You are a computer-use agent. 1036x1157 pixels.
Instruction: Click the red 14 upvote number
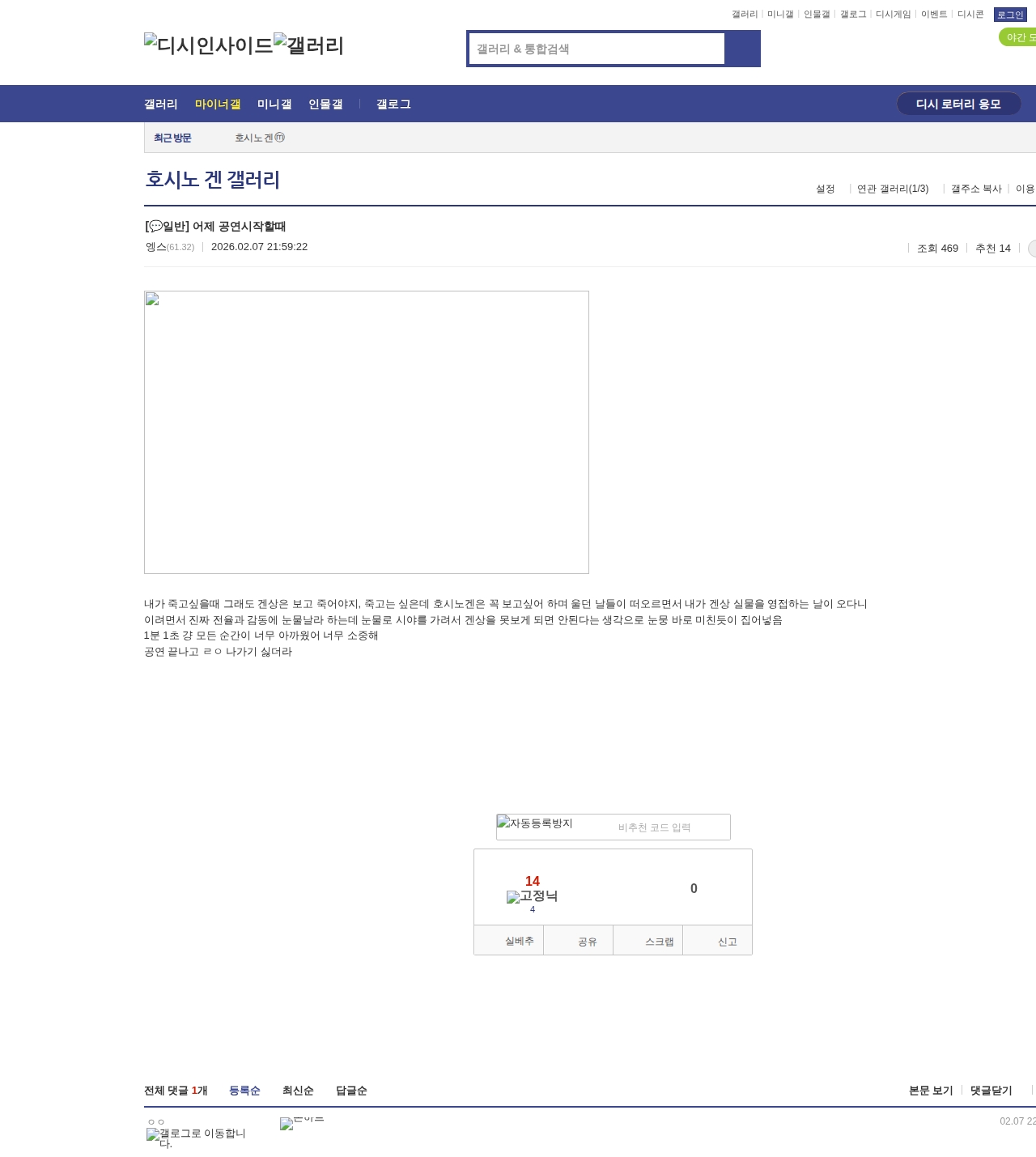533,881
